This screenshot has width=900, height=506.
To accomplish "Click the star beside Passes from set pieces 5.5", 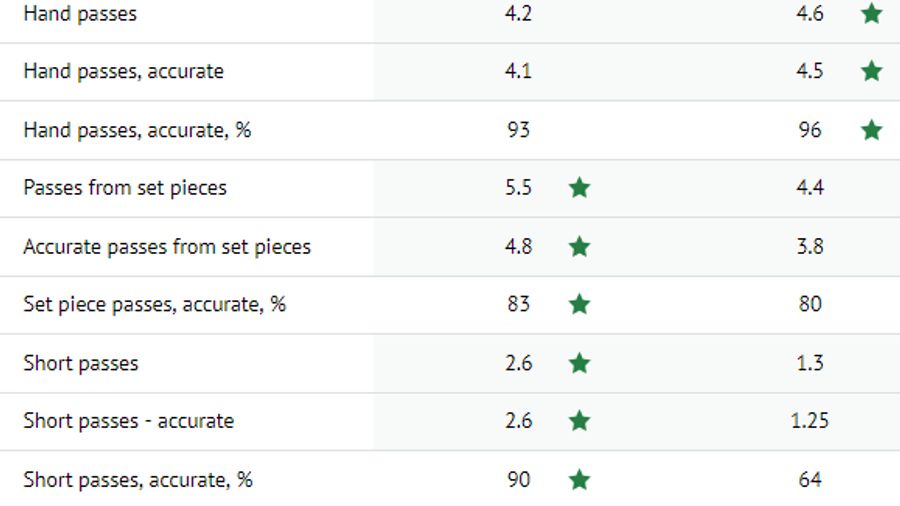I will click(x=579, y=188).
